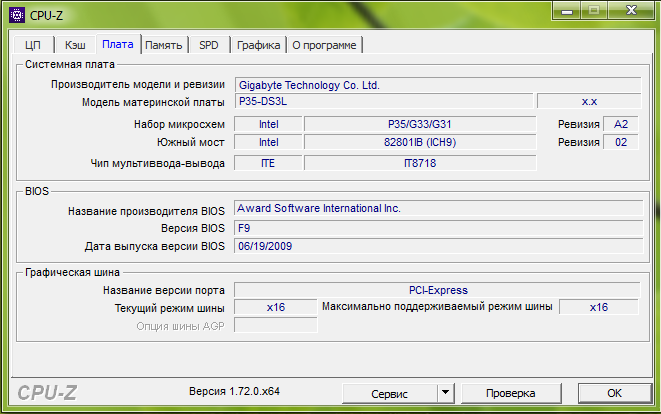Click the Название версии порта label
The height and width of the screenshot is (414, 661).
[164, 290]
